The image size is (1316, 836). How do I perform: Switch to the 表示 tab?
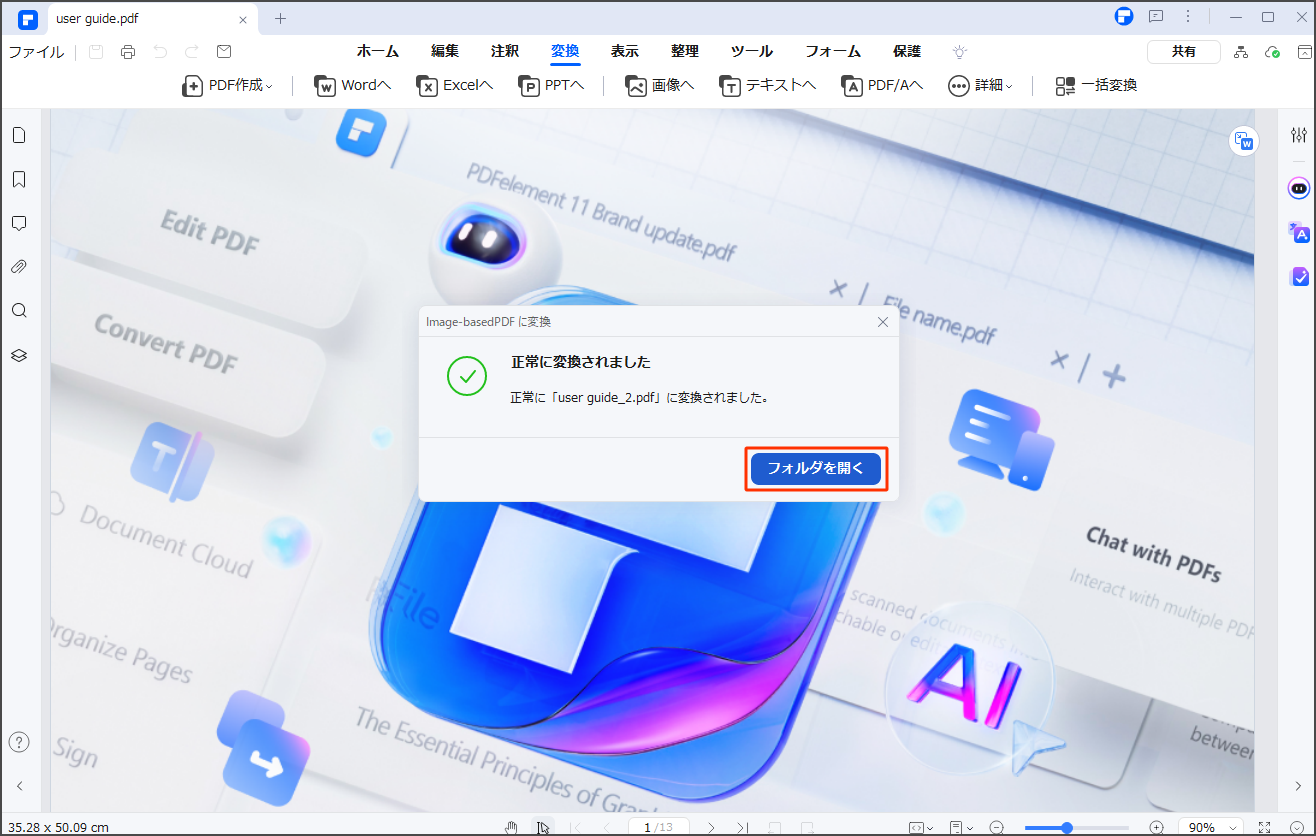(625, 52)
